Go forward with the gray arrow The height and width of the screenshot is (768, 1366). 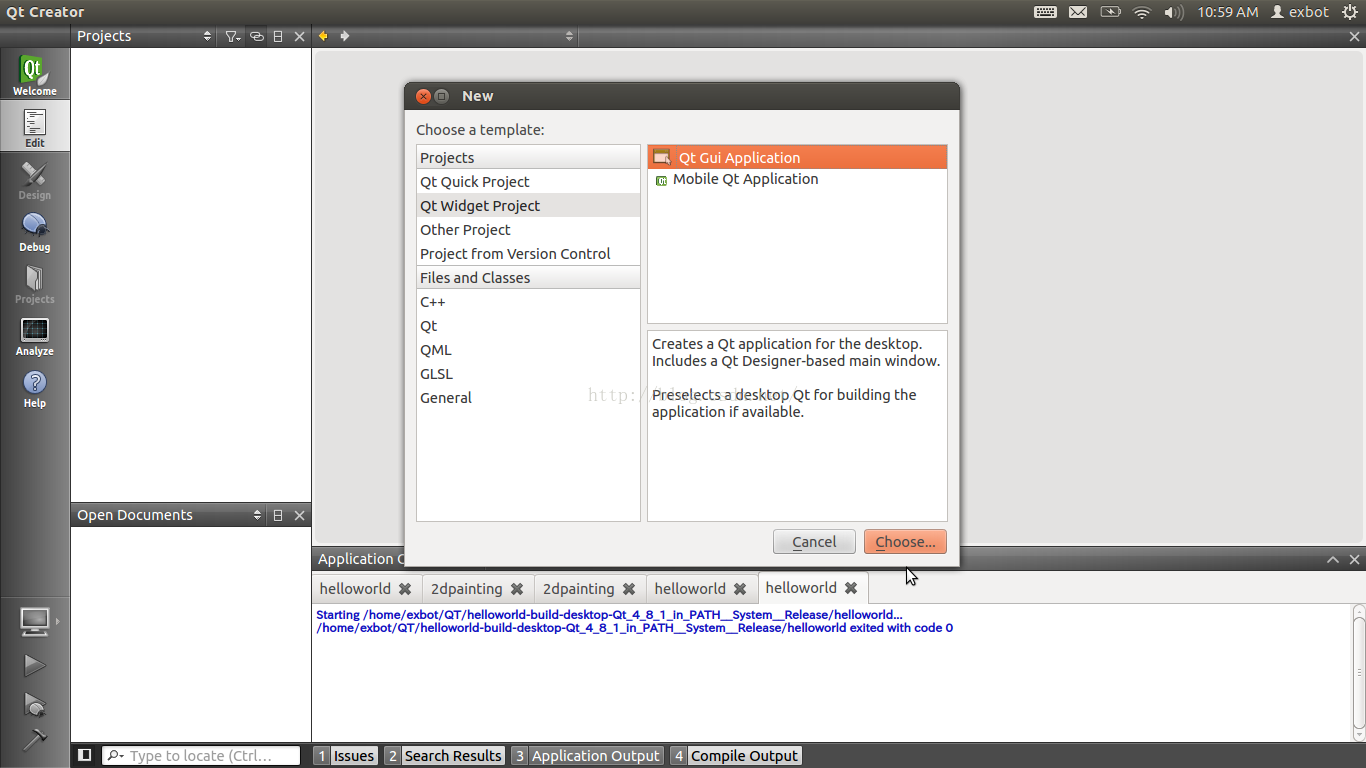(345, 36)
